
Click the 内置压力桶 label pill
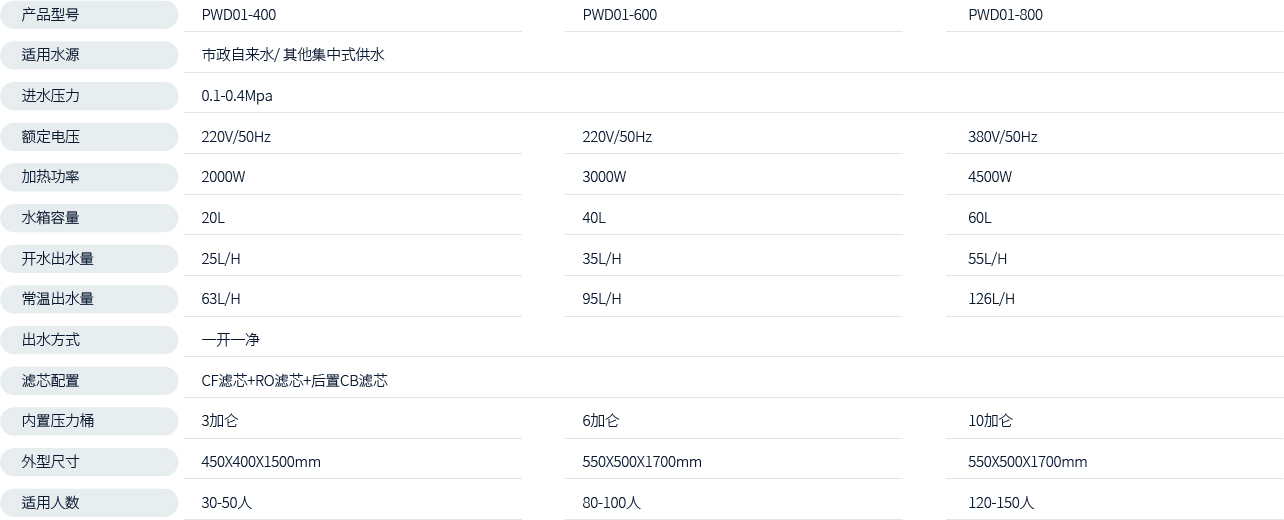click(88, 421)
